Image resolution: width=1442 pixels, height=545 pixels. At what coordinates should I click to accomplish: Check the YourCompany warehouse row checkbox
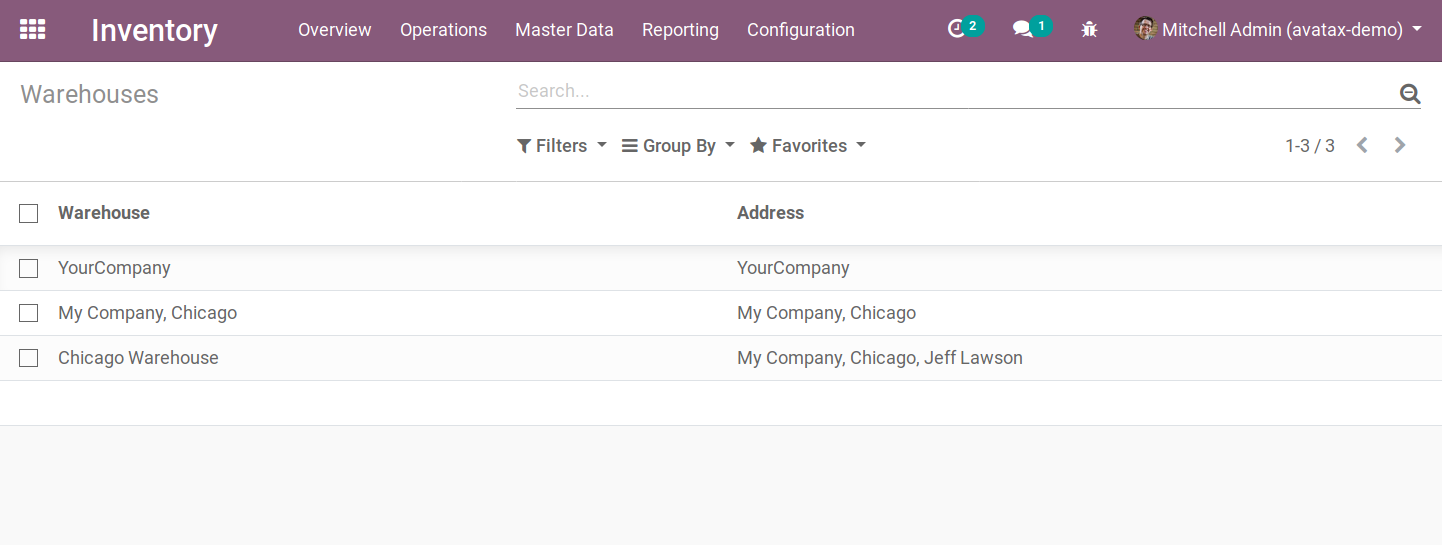click(29, 268)
